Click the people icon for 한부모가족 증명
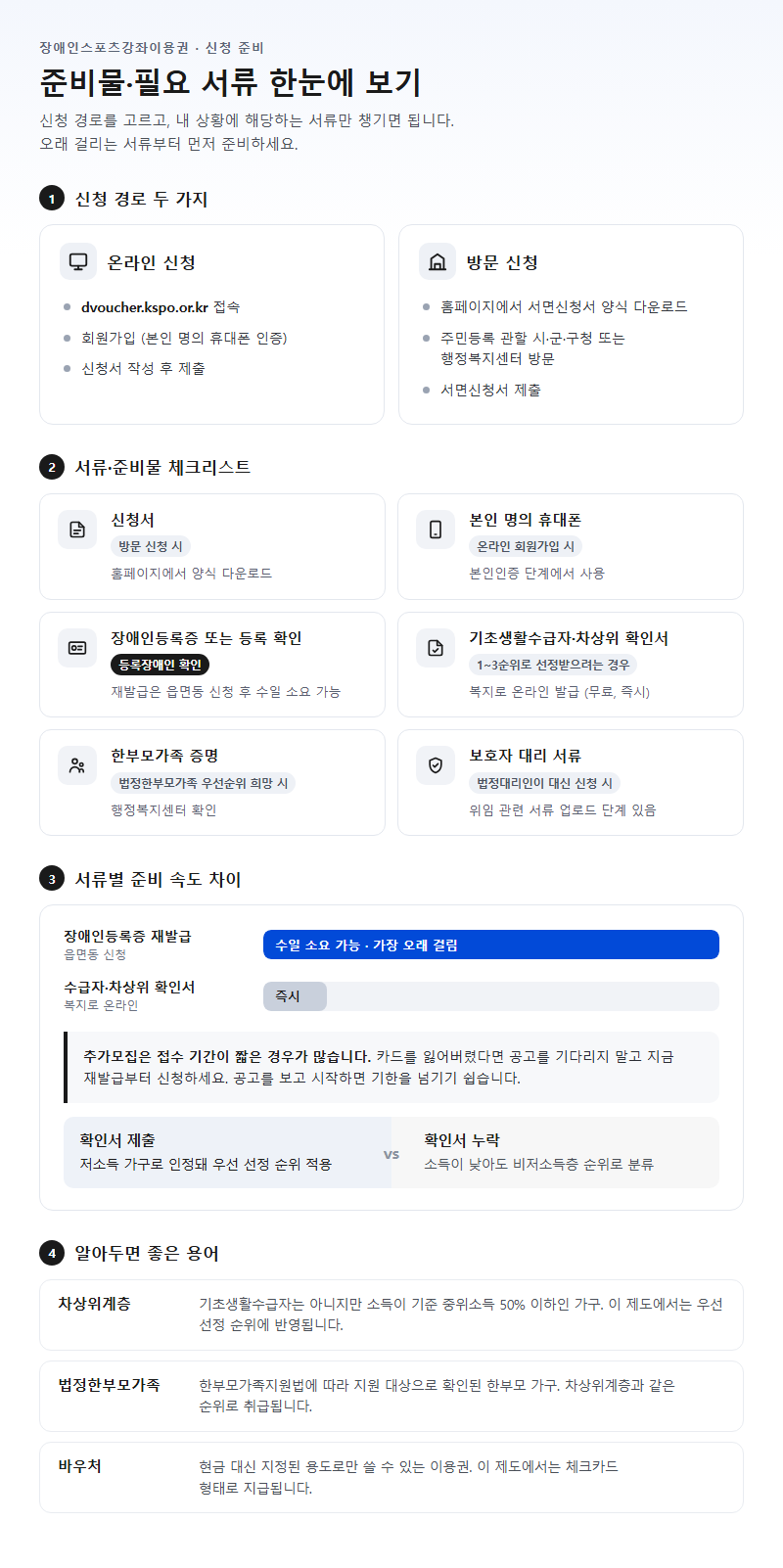The image size is (783, 1568). point(77,765)
